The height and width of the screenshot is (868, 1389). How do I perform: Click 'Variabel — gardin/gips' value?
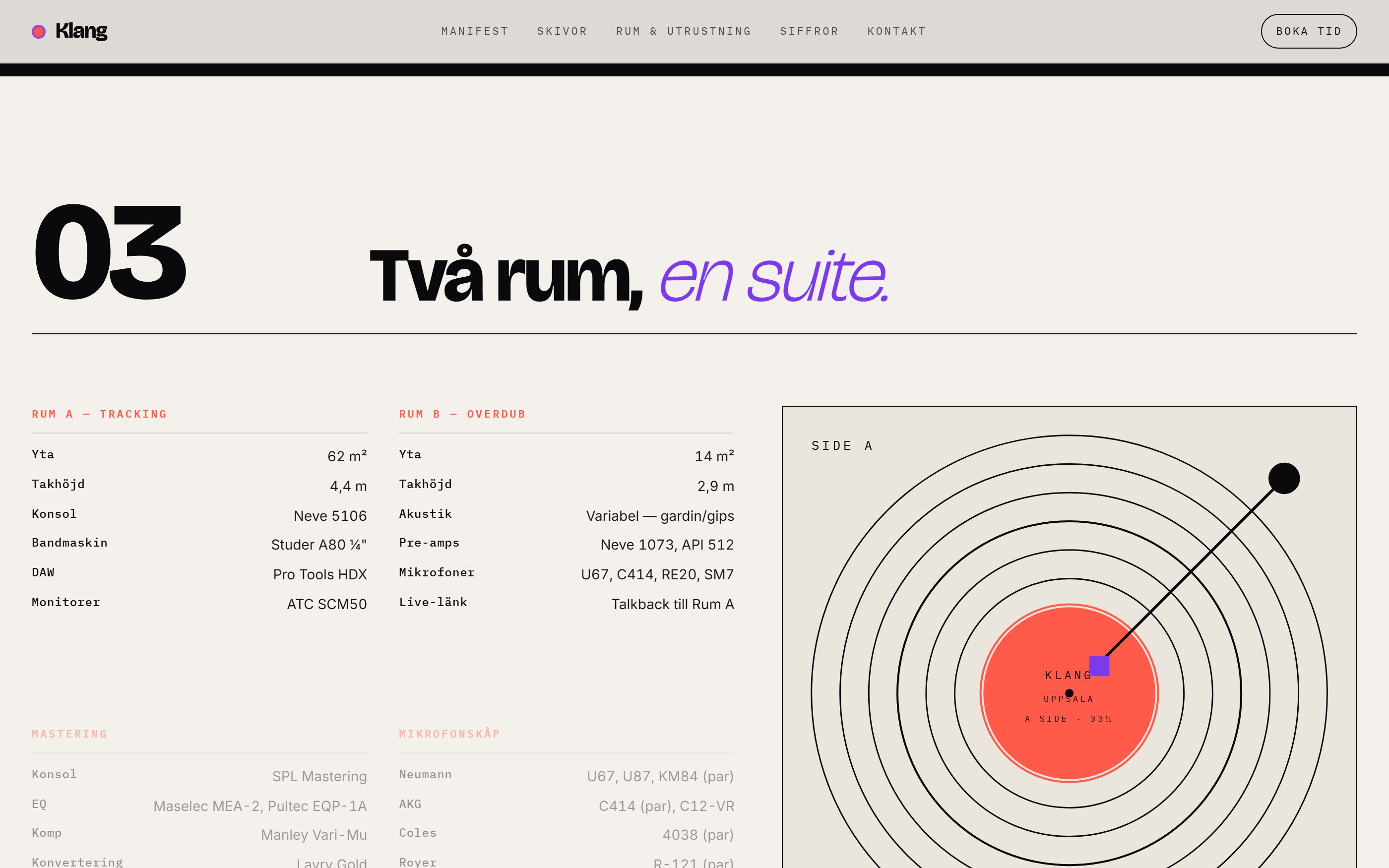click(x=660, y=515)
